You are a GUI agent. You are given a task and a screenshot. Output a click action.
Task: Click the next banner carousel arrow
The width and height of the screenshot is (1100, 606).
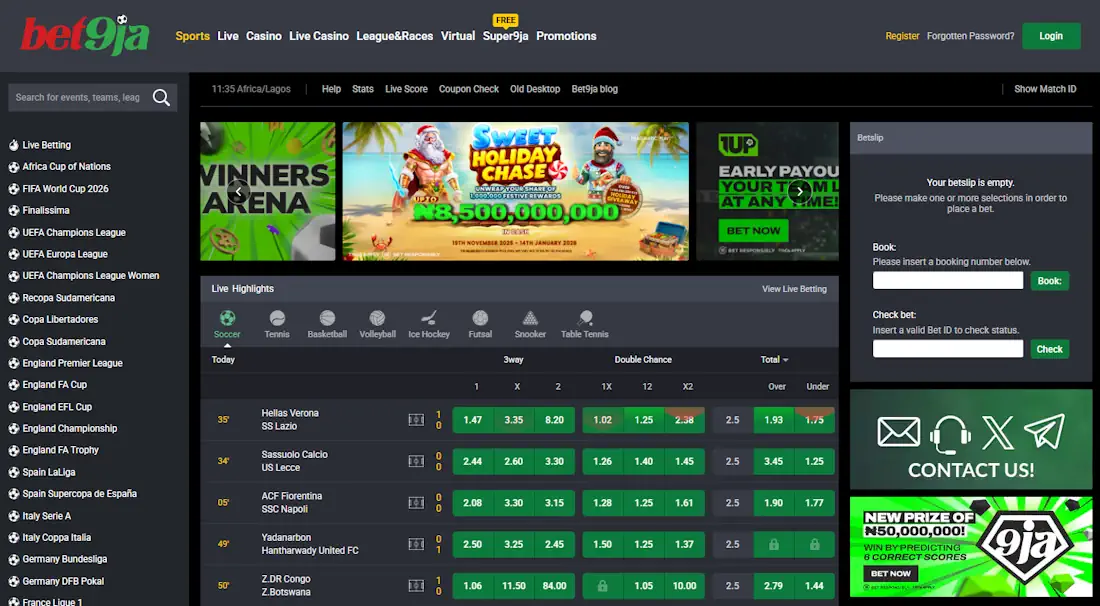pyautogui.click(x=799, y=190)
